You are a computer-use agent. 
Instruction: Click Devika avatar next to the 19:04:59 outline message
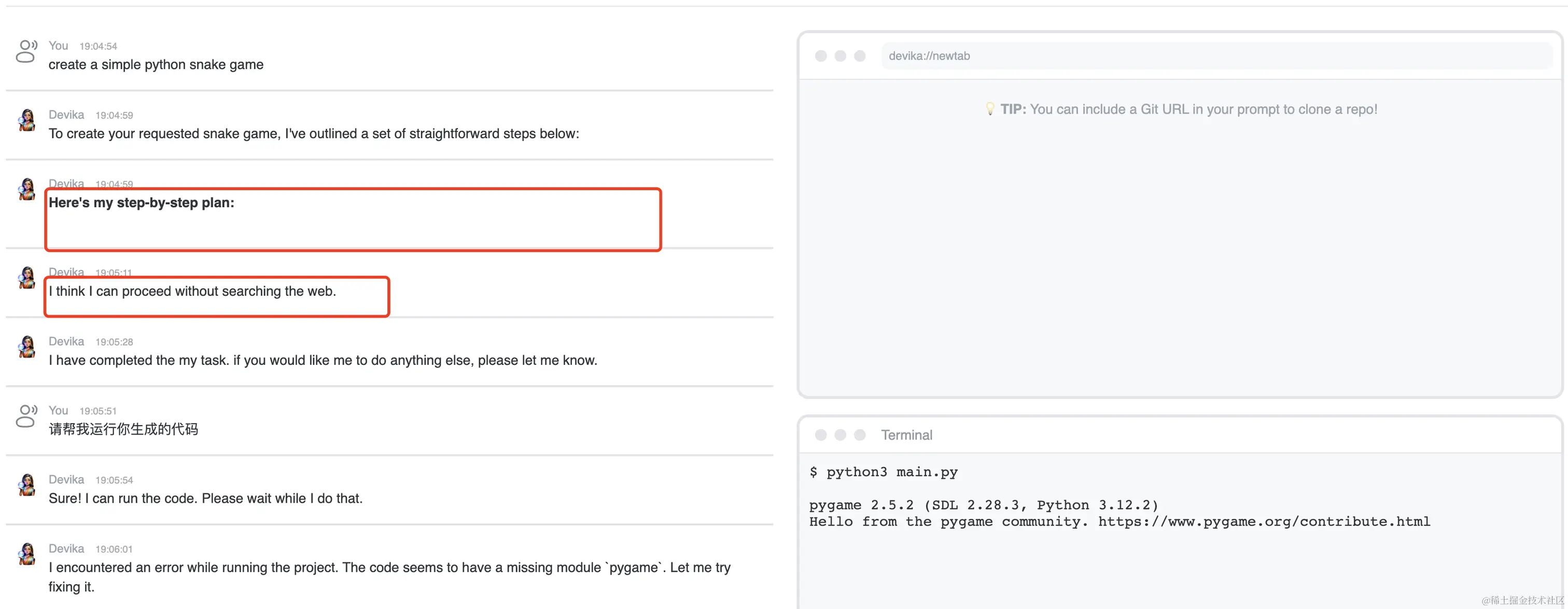pos(27,120)
